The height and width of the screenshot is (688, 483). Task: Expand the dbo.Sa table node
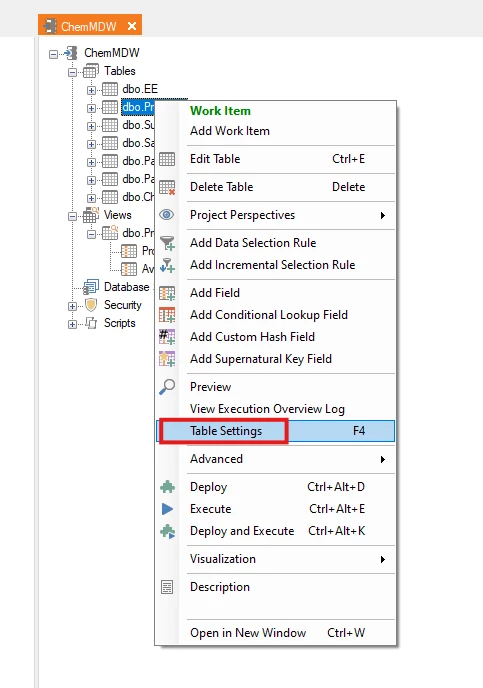pyautogui.click(x=91, y=144)
